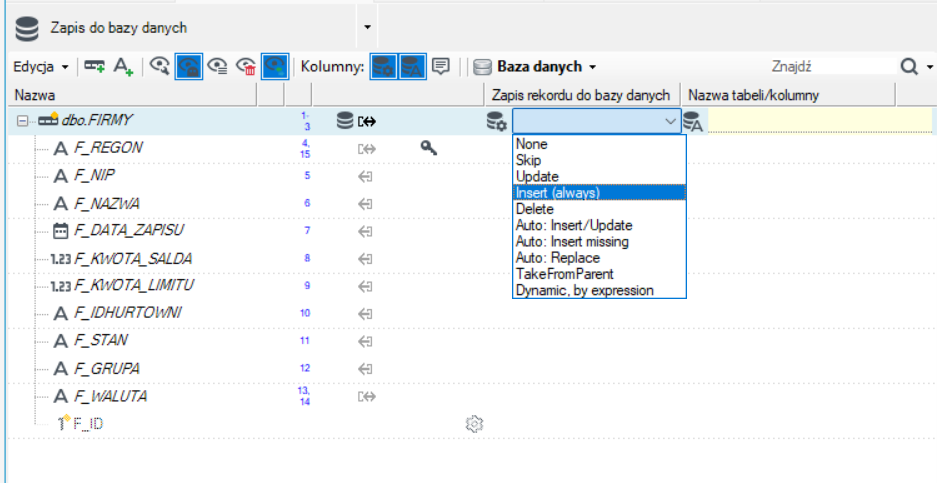This screenshot has width=937, height=483.
Task: Click table name field in dbo.FIRMY row
Action: pyautogui.click(x=819, y=121)
